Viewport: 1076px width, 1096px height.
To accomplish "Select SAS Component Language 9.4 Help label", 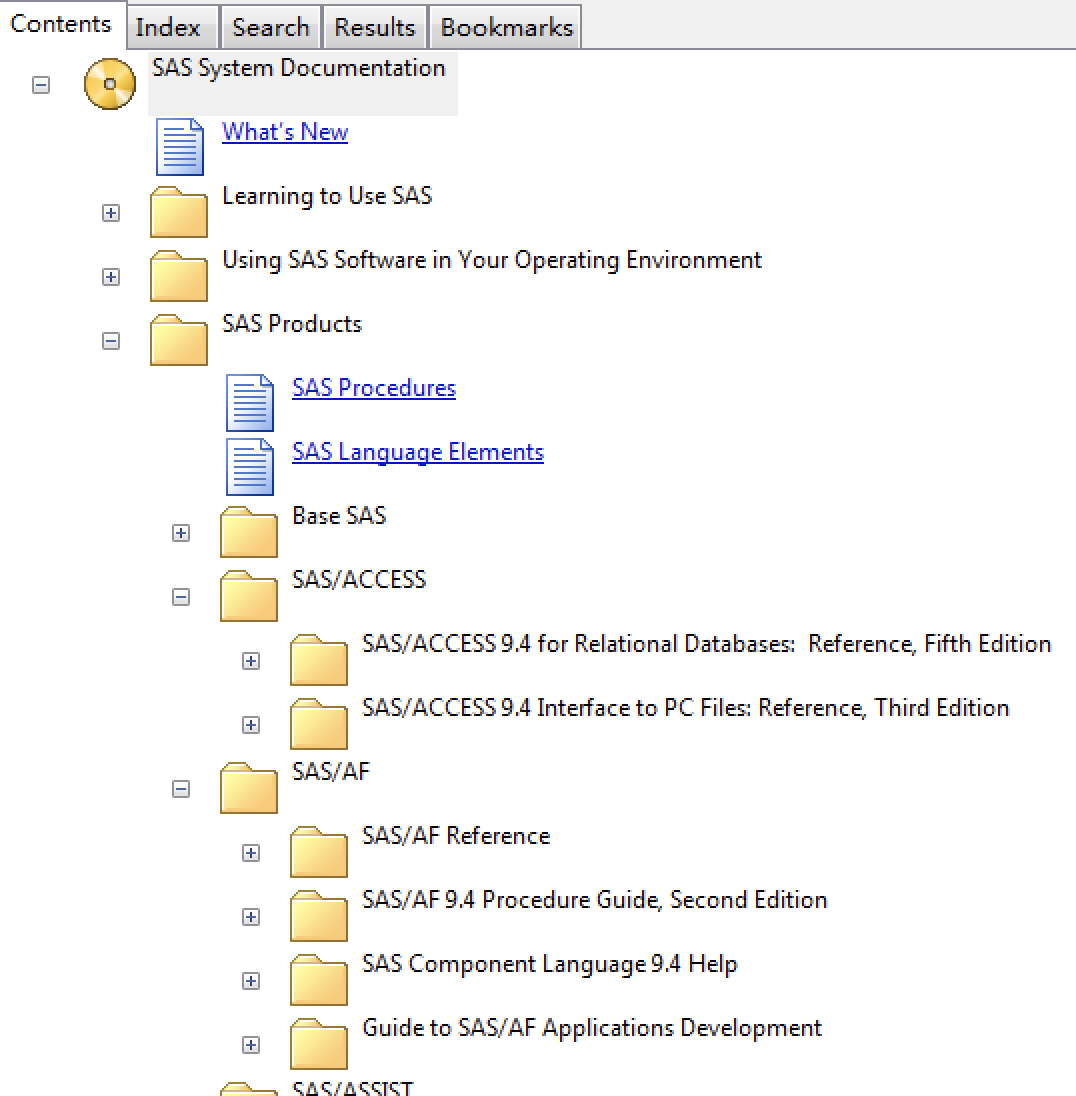I will point(550,965).
